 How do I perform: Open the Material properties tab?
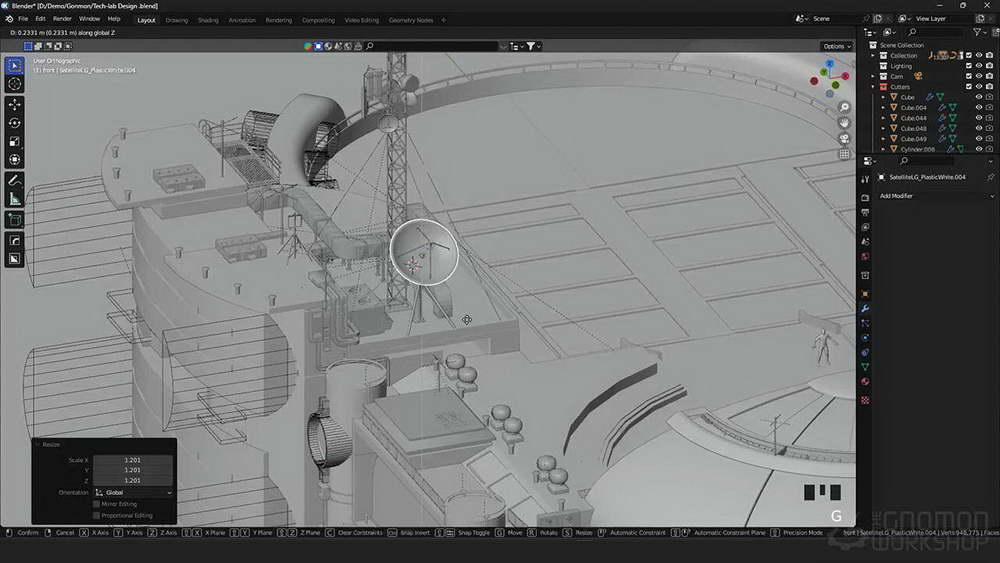(865, 382)
